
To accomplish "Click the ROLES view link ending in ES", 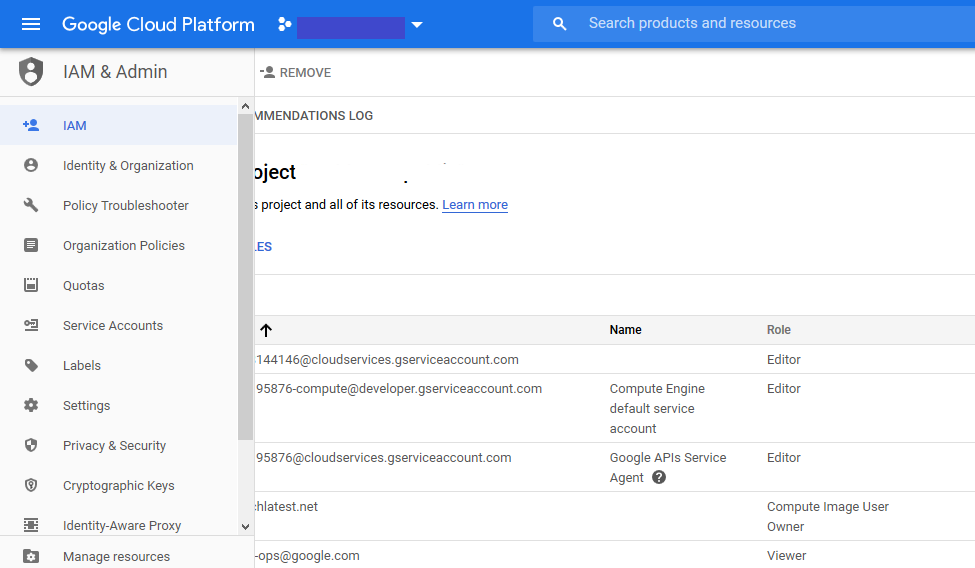I will coord(264,247).
